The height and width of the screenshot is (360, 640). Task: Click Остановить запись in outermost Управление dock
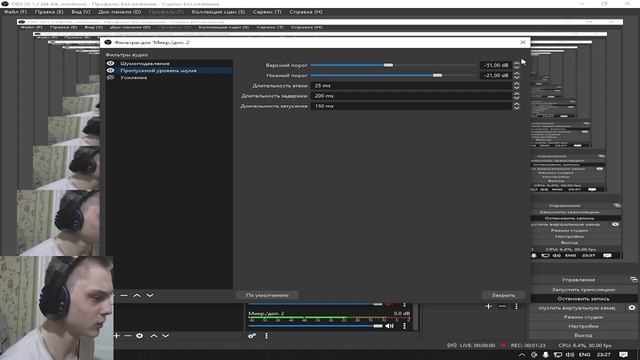583,299
